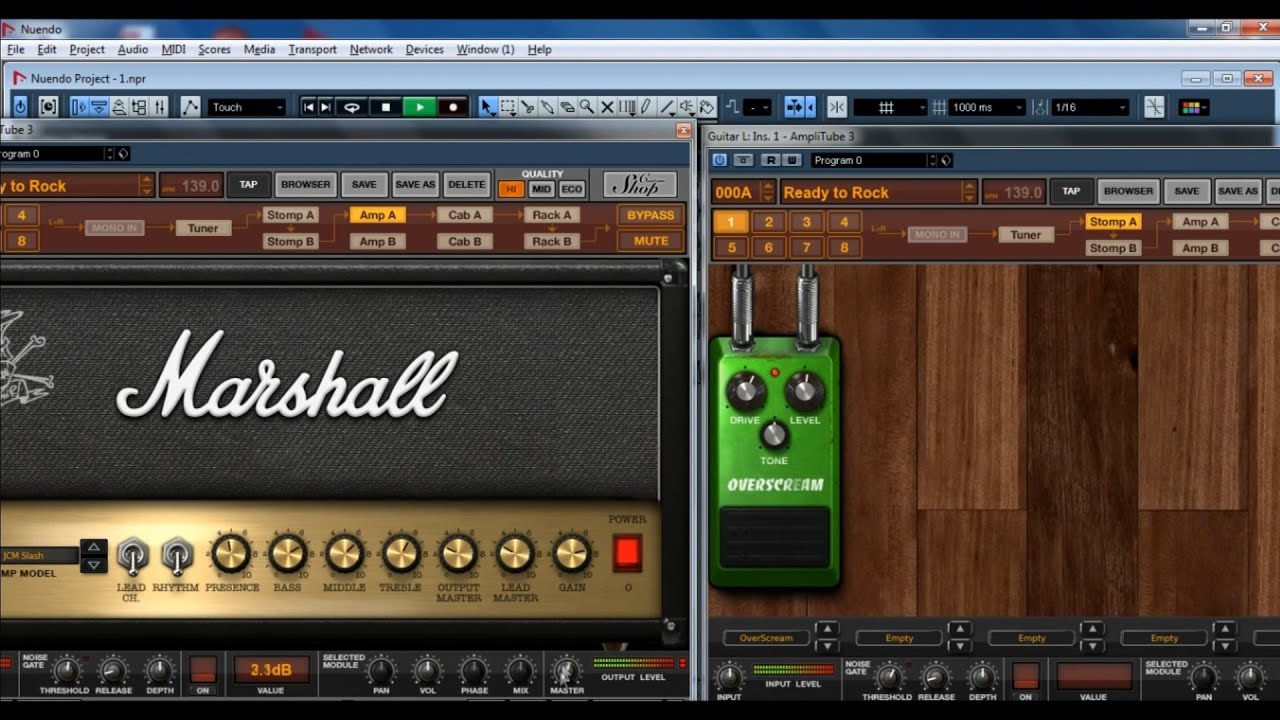
Task: Select the Color paint bucket tool
Action: (x=706, y=107)
